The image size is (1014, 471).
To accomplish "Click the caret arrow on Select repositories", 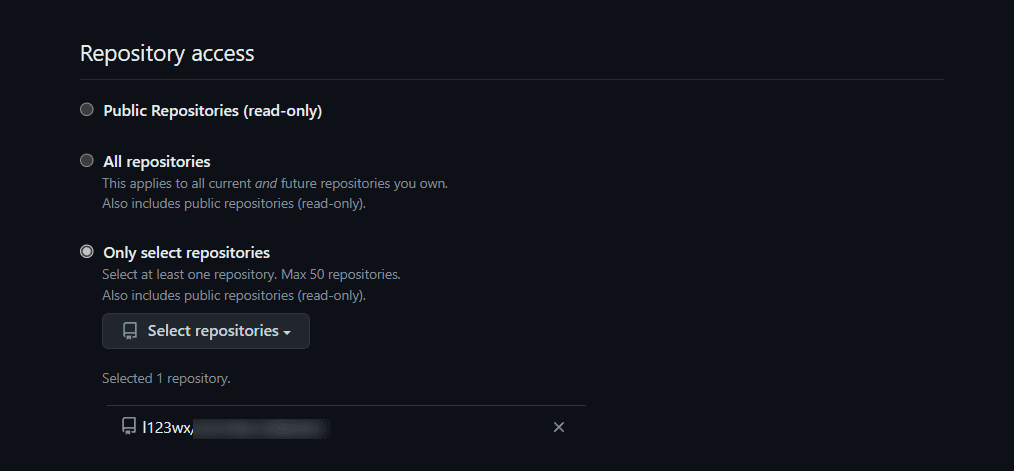I will point(287,332).
